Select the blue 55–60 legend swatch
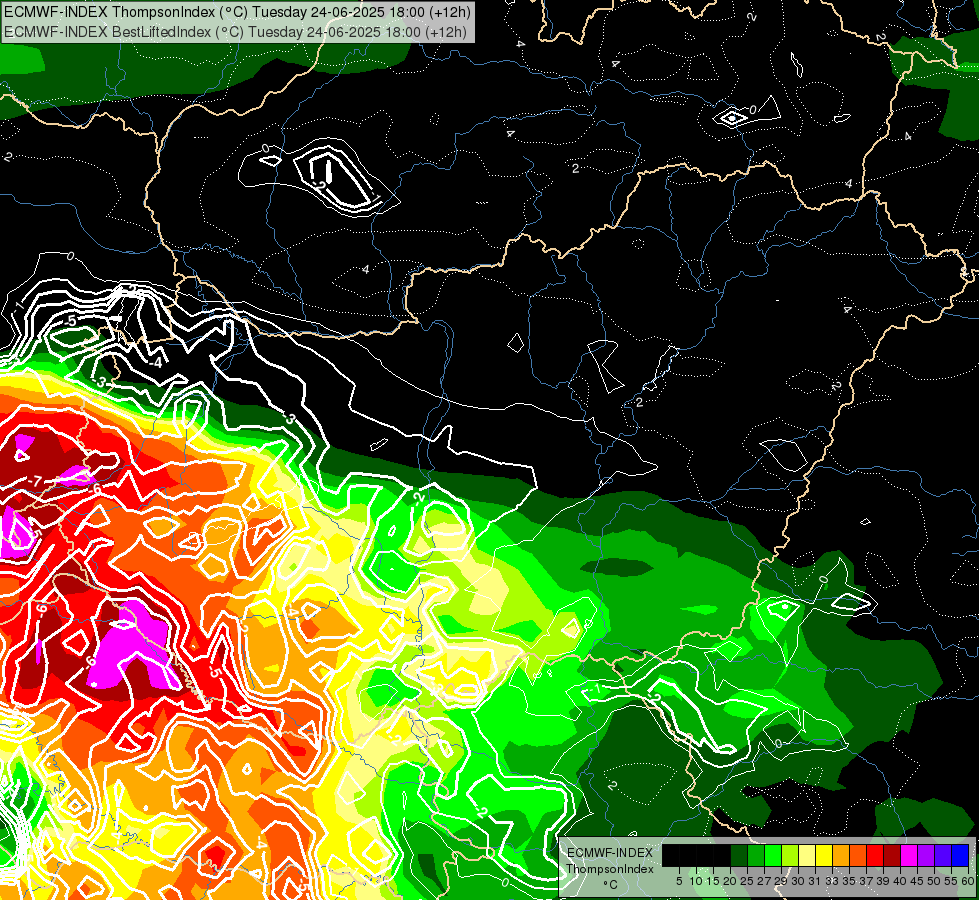This screenshot has width=979, height=900. point(960,856)
